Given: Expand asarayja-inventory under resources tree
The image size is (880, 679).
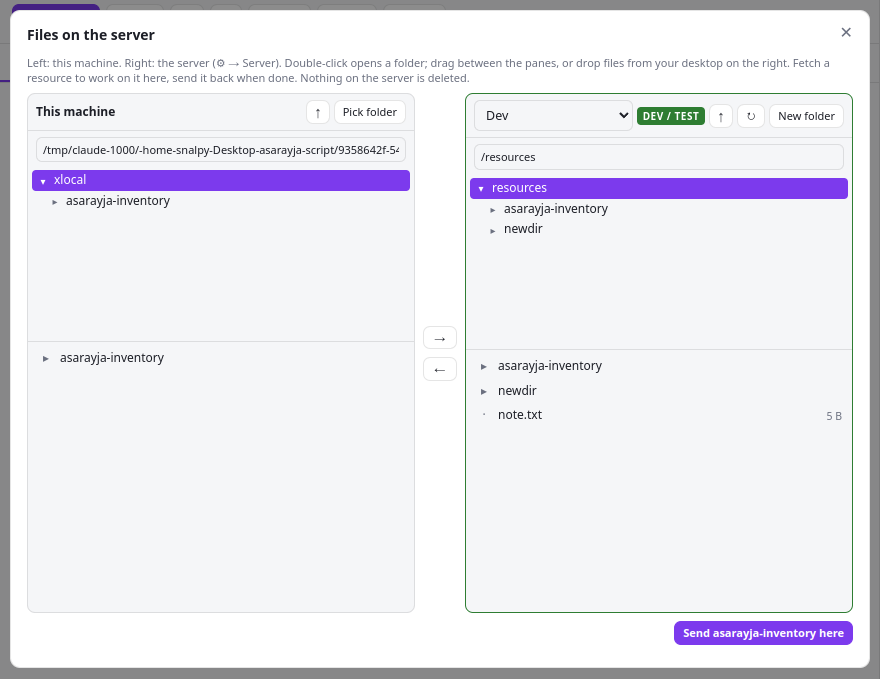Looking at the screenshot, I should (x=492, y=210).
